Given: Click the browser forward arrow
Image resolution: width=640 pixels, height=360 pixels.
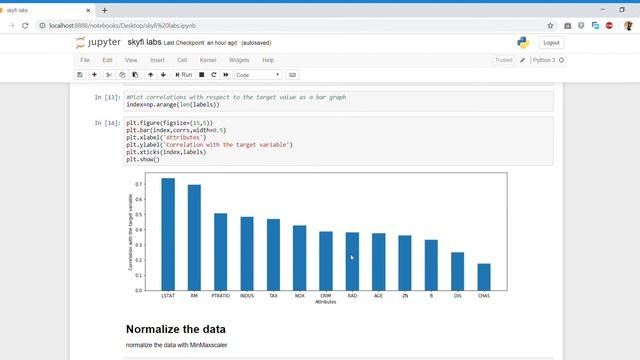Looking at the screenshot, I should (11, 25).
